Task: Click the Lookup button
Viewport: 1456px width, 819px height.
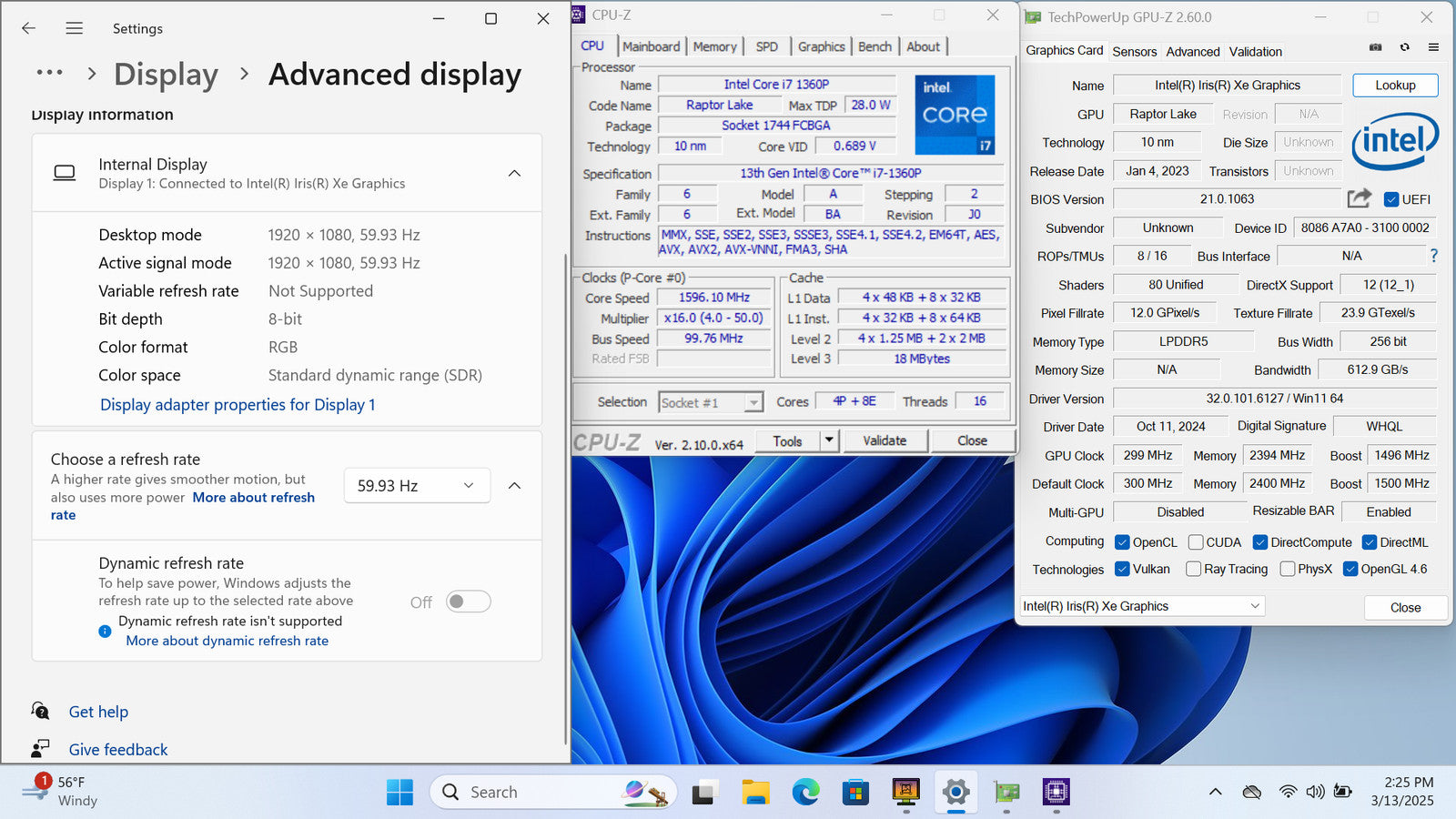Action: (x=1394, y=86)
